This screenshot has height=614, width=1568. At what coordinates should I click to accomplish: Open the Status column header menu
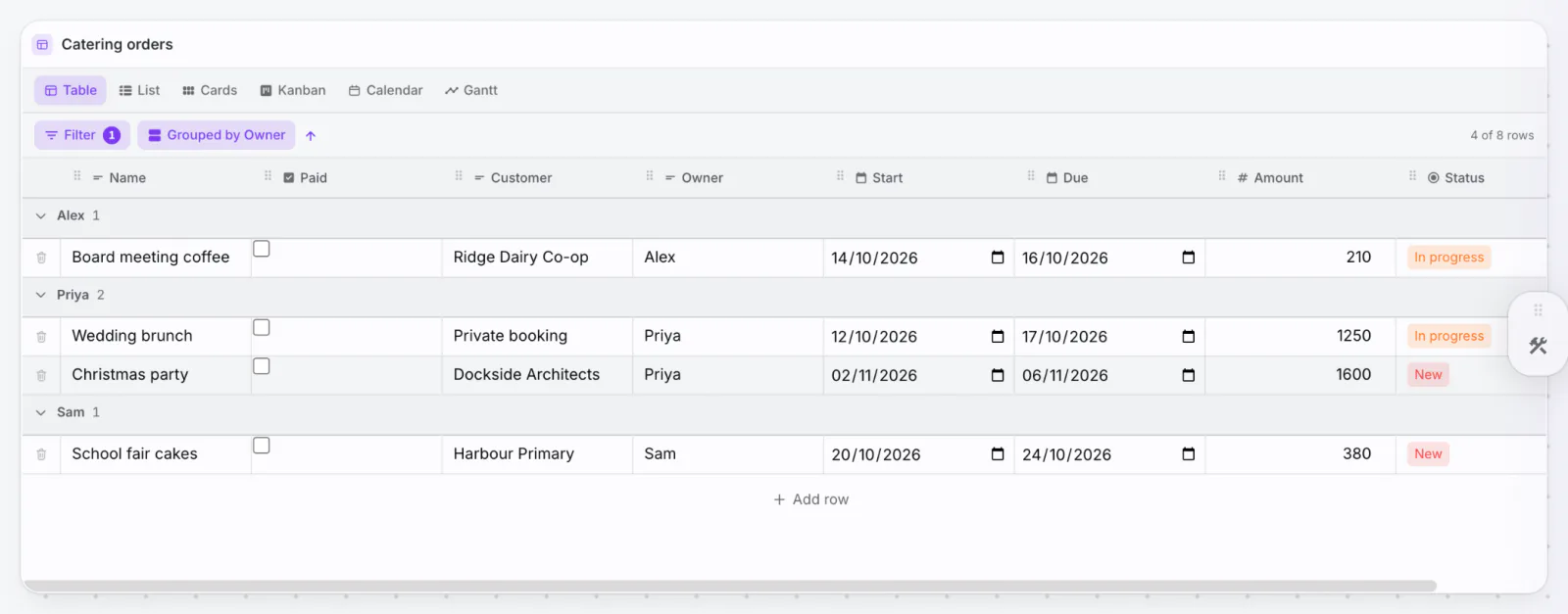pyautogui.click(x=1455, y=178)
